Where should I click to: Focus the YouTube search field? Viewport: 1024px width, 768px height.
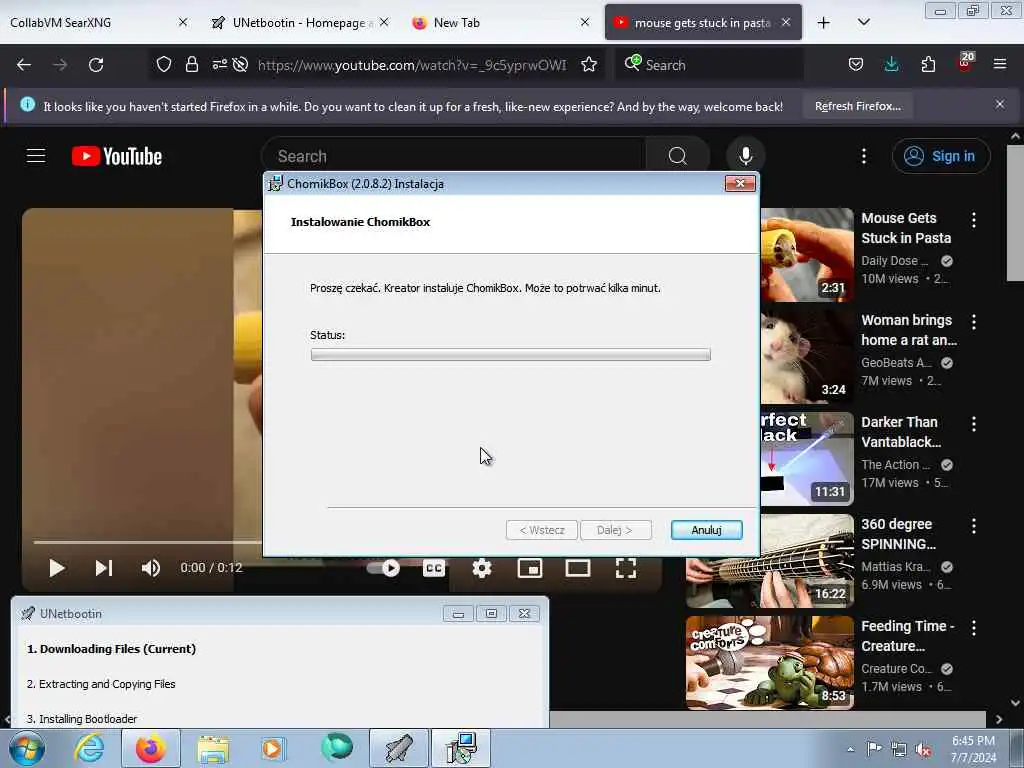(454, 156)
